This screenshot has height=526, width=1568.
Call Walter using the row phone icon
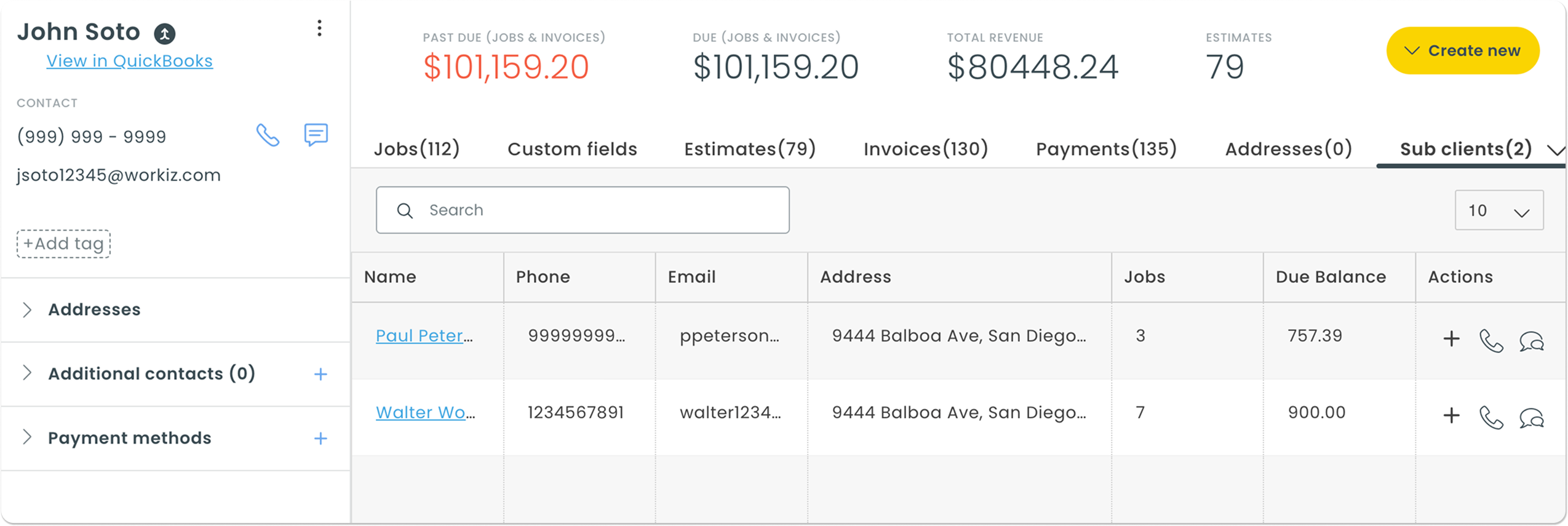point(1490,417)
